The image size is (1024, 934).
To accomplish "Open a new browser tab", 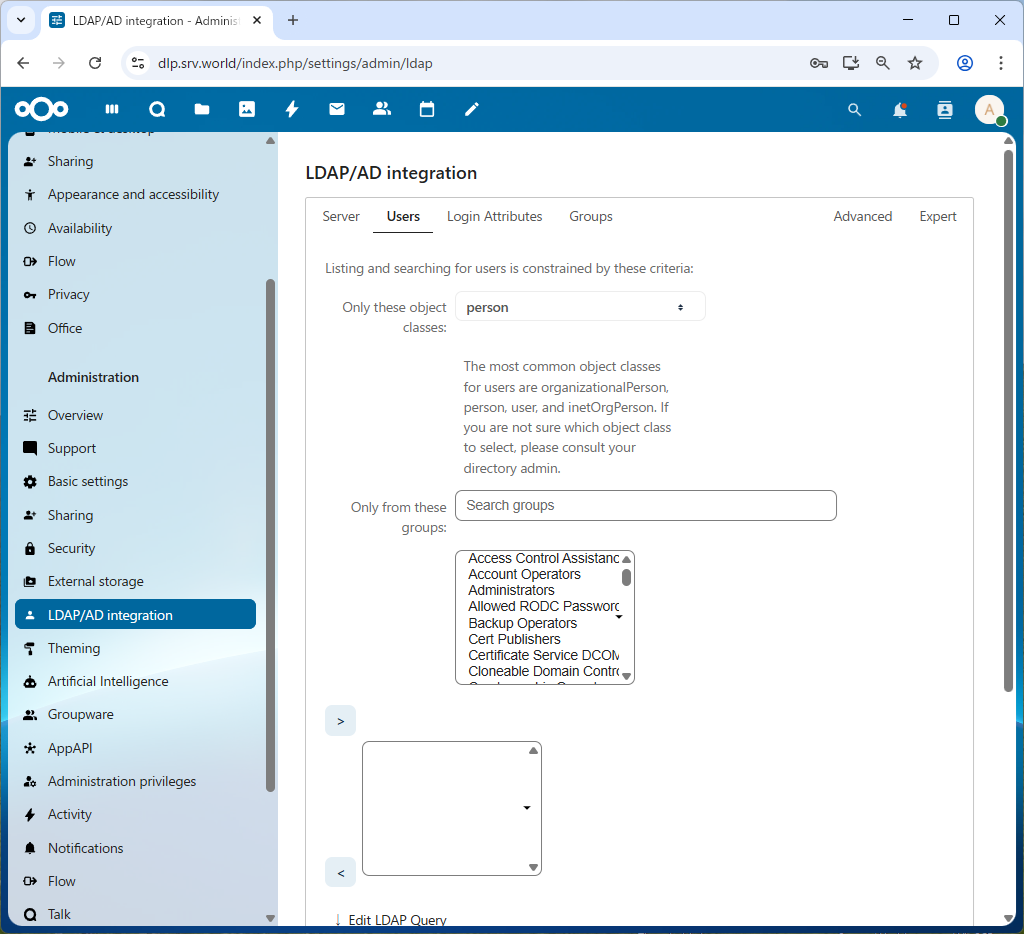I will (x=293, y=20).
